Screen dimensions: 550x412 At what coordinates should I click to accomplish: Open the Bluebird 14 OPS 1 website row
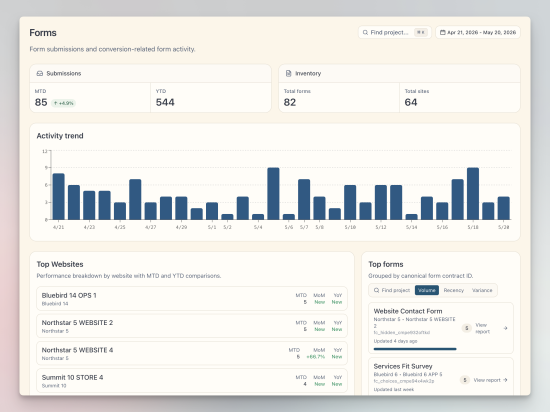point(192,298)
